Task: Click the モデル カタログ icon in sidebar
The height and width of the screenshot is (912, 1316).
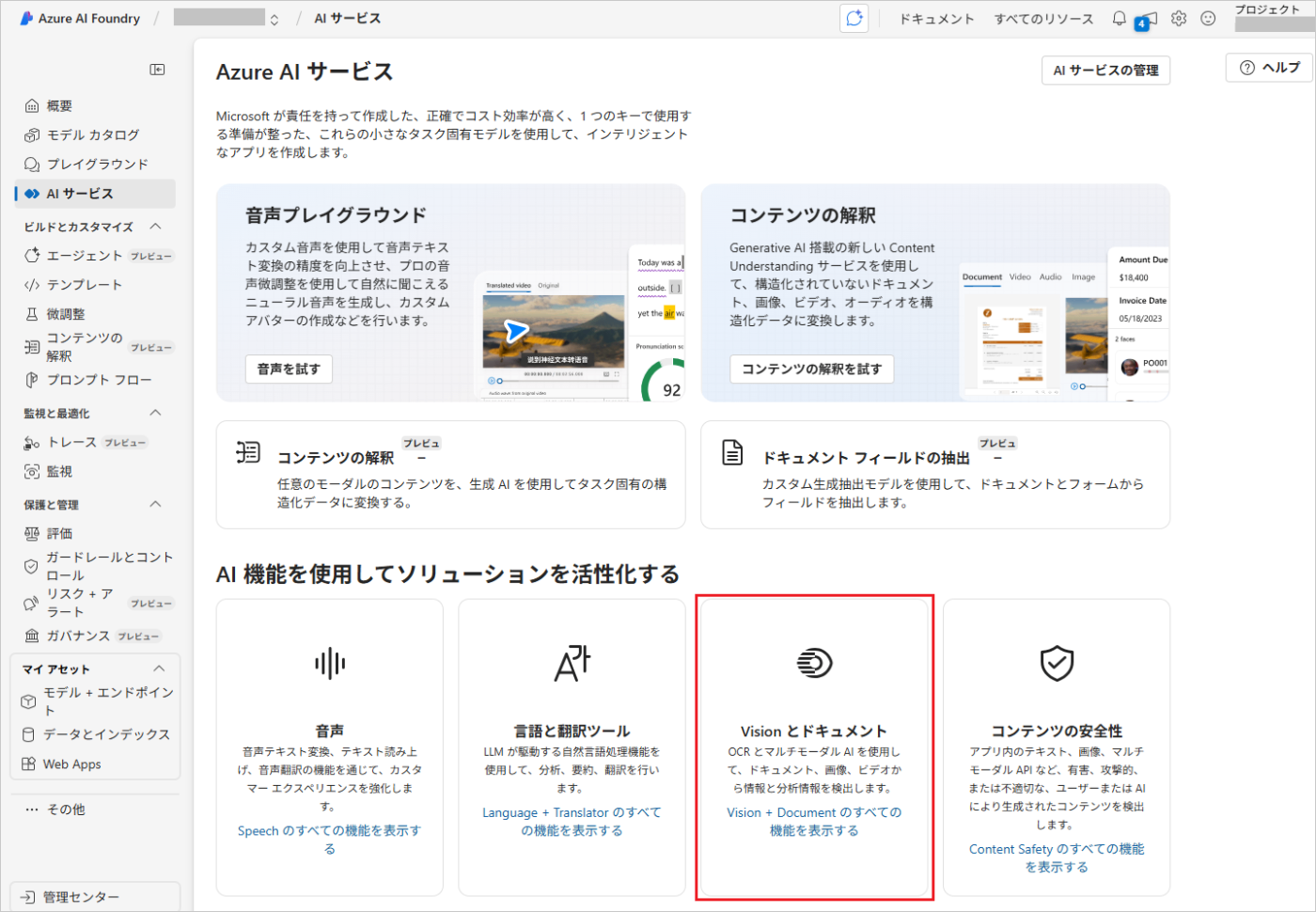Action: (32, 135)
